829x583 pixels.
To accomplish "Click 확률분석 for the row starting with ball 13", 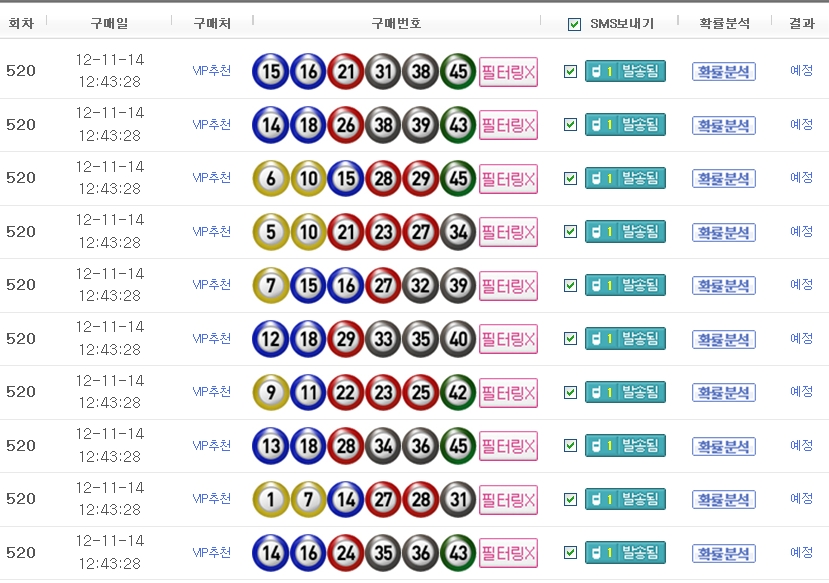I will (x=723, y=446).
